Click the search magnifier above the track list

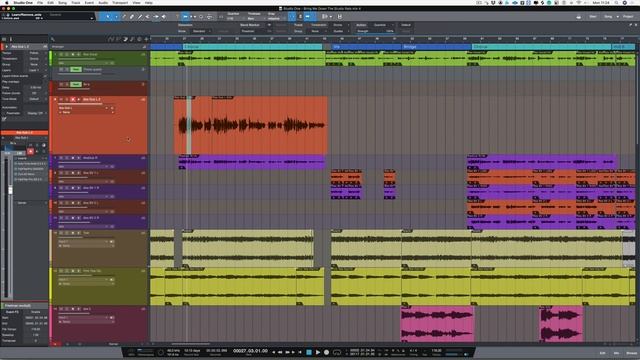pyautogui.click(x=53, y=39)
